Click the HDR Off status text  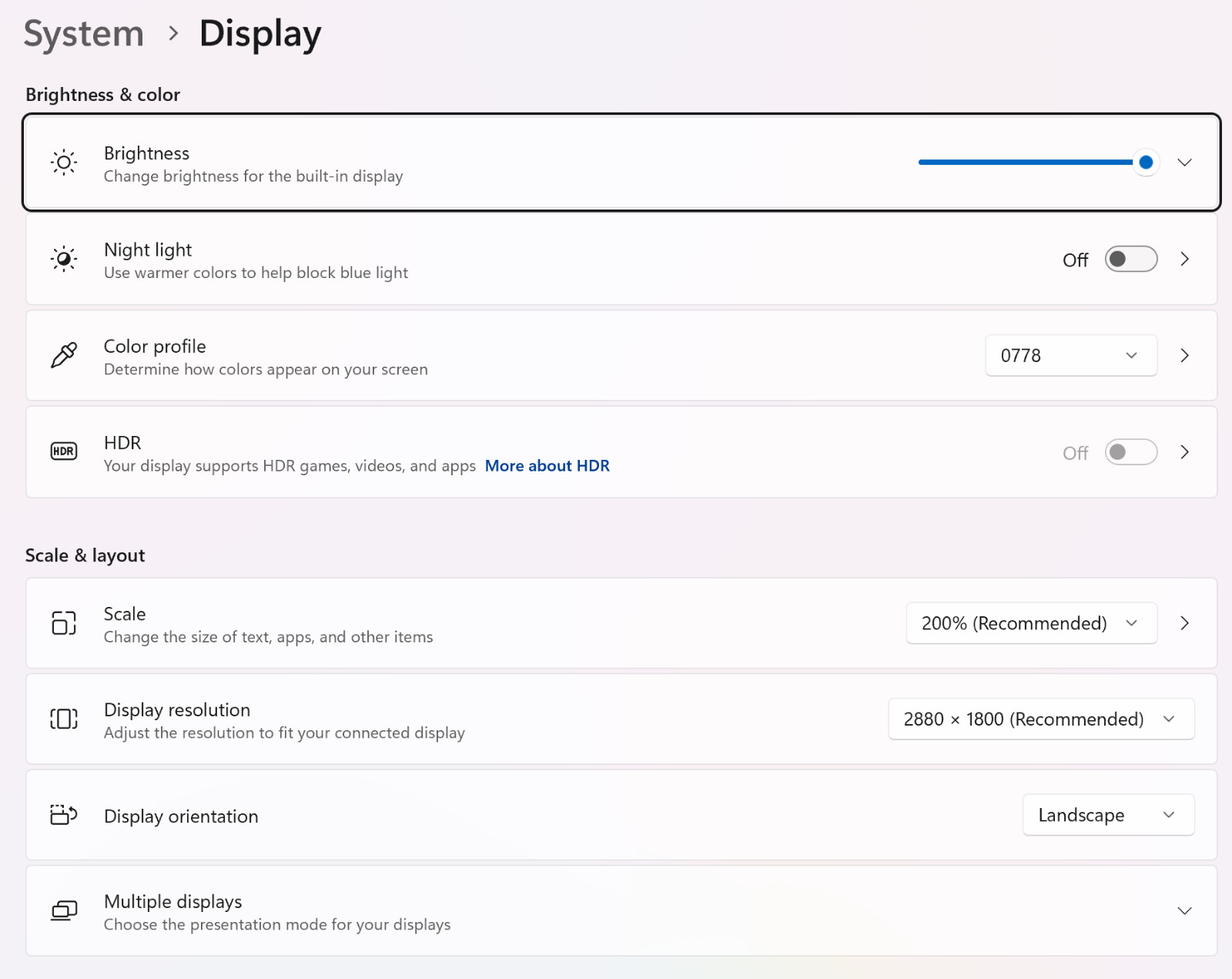tap(1075, 453)
